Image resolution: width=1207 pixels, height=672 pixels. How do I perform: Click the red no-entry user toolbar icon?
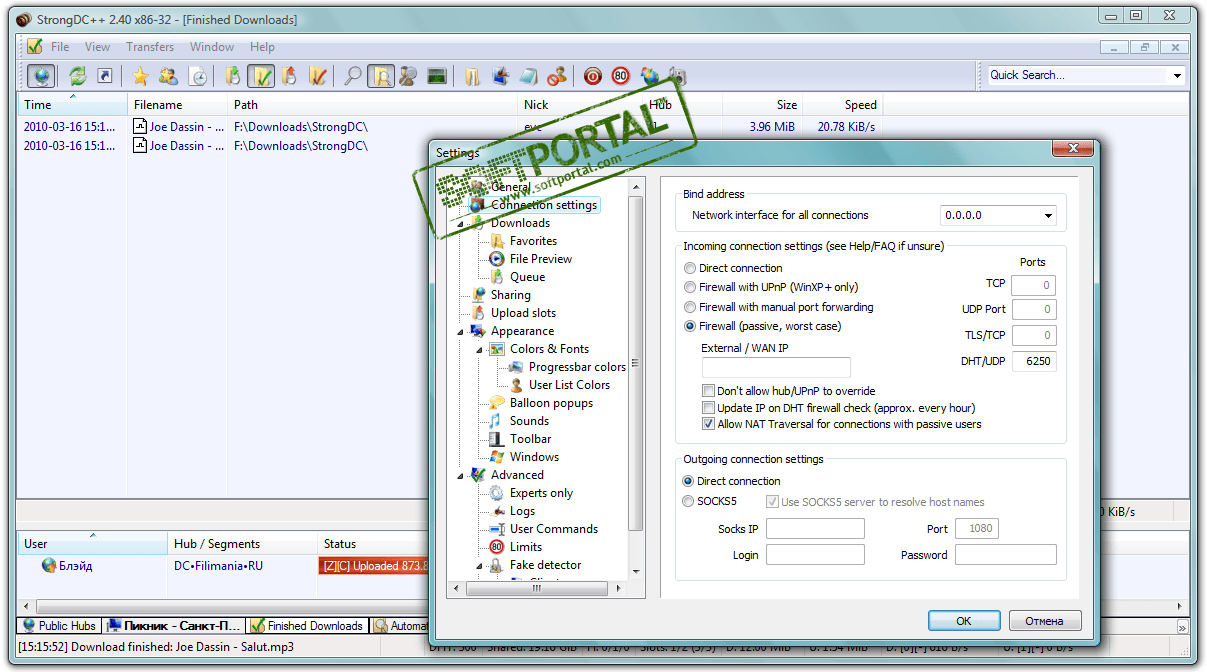pos(557,75)
